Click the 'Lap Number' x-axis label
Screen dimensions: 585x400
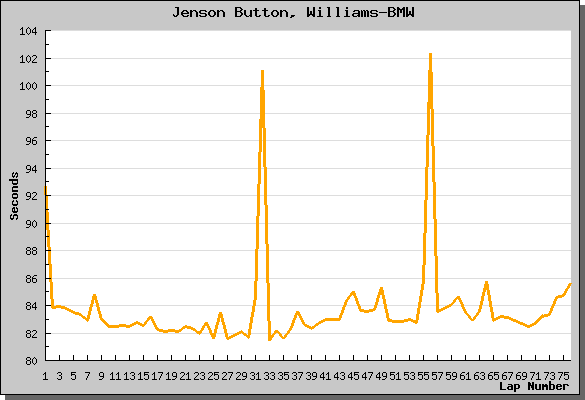click(x=534, y=386)
